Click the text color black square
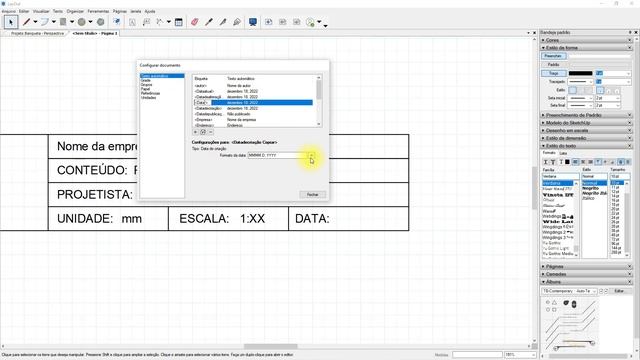The image size is (640, 360). tap(567, 162)
